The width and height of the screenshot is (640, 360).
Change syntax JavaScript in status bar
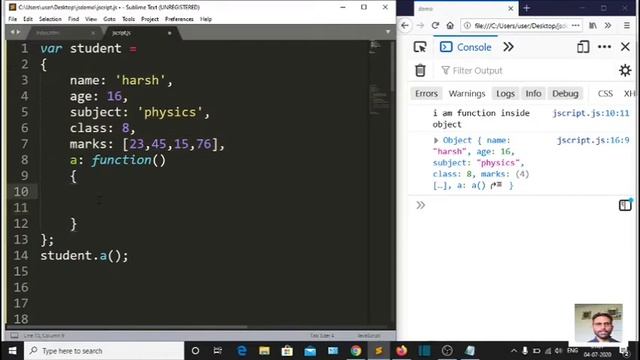tap(369, 336)
